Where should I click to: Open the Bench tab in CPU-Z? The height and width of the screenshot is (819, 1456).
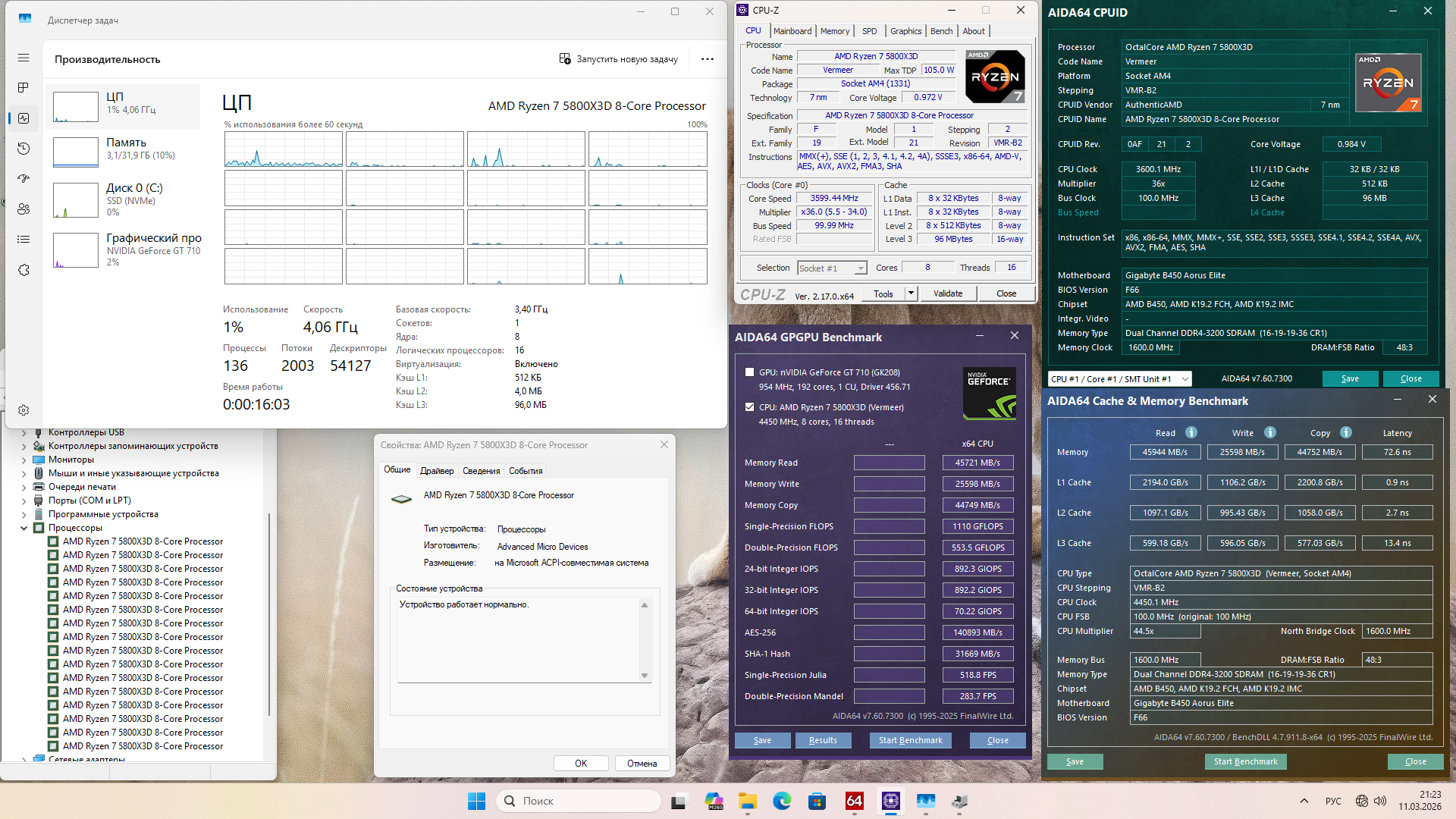click(942, 31)
